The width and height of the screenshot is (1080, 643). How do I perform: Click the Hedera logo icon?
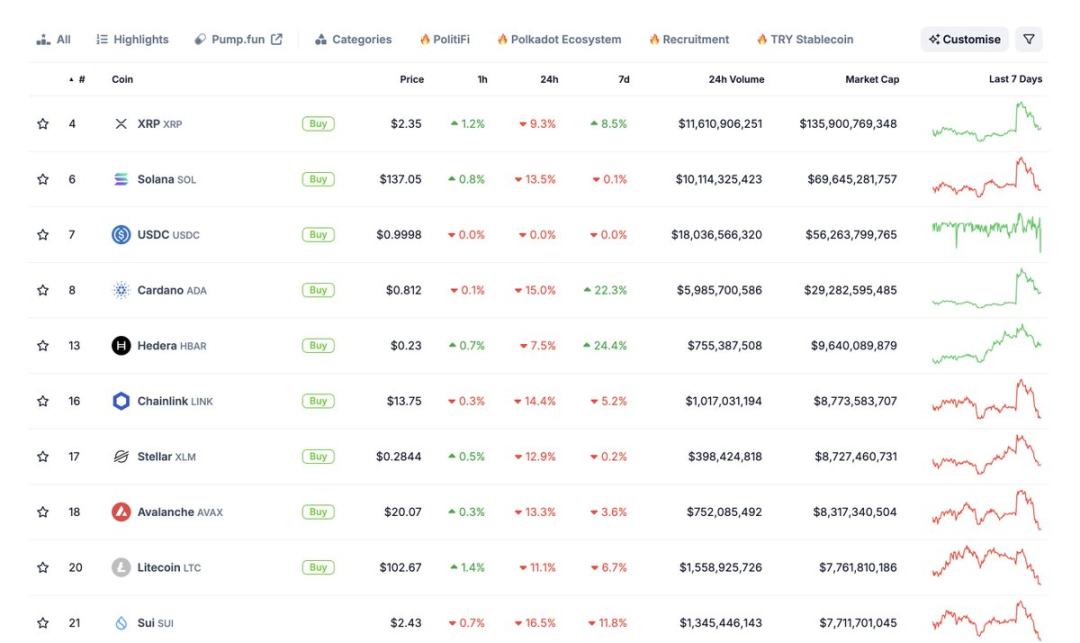121,346
